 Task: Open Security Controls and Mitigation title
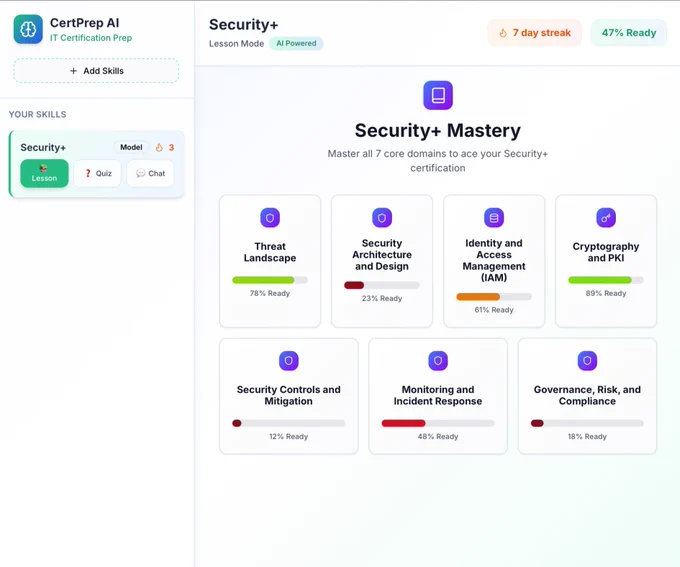[289, 395]
